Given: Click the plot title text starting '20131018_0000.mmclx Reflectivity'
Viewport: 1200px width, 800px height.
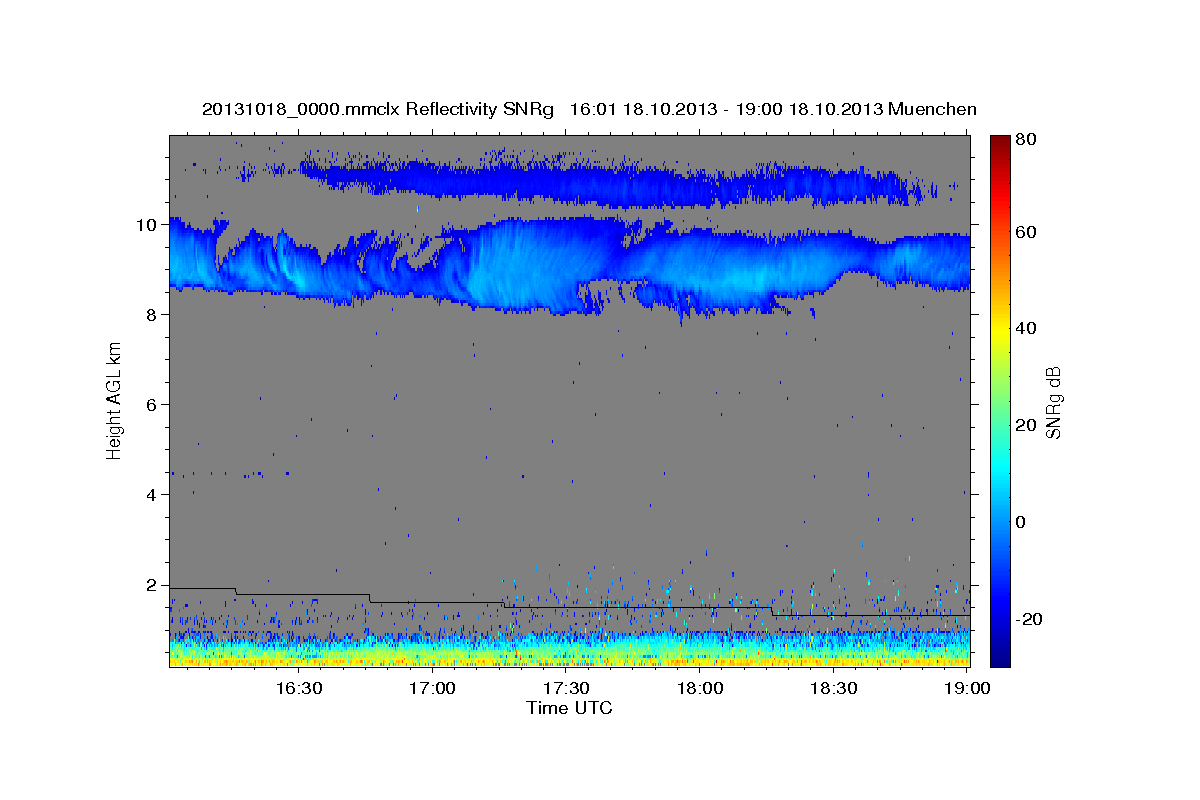Looking at the screenshot, I should 589,109.
